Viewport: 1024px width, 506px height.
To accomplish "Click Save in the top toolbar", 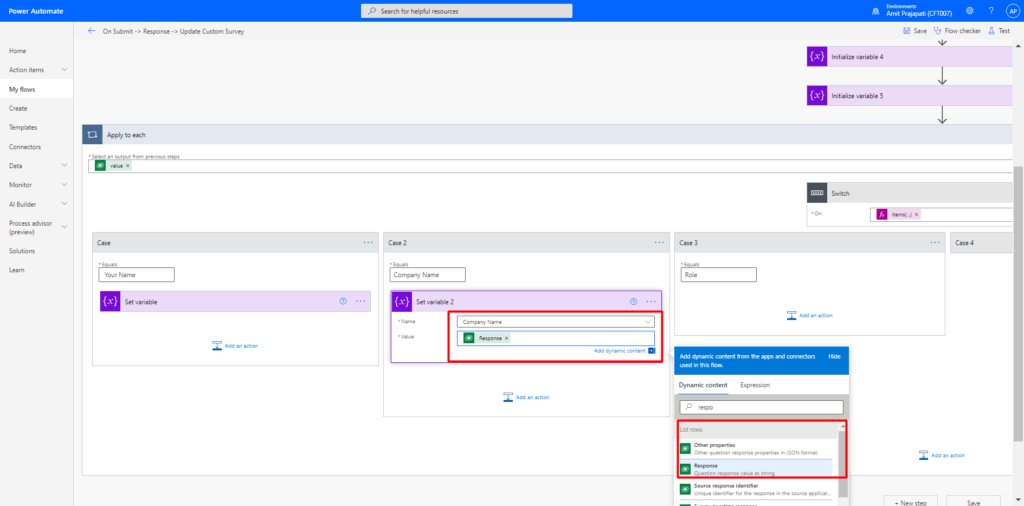I will (915, 31).
